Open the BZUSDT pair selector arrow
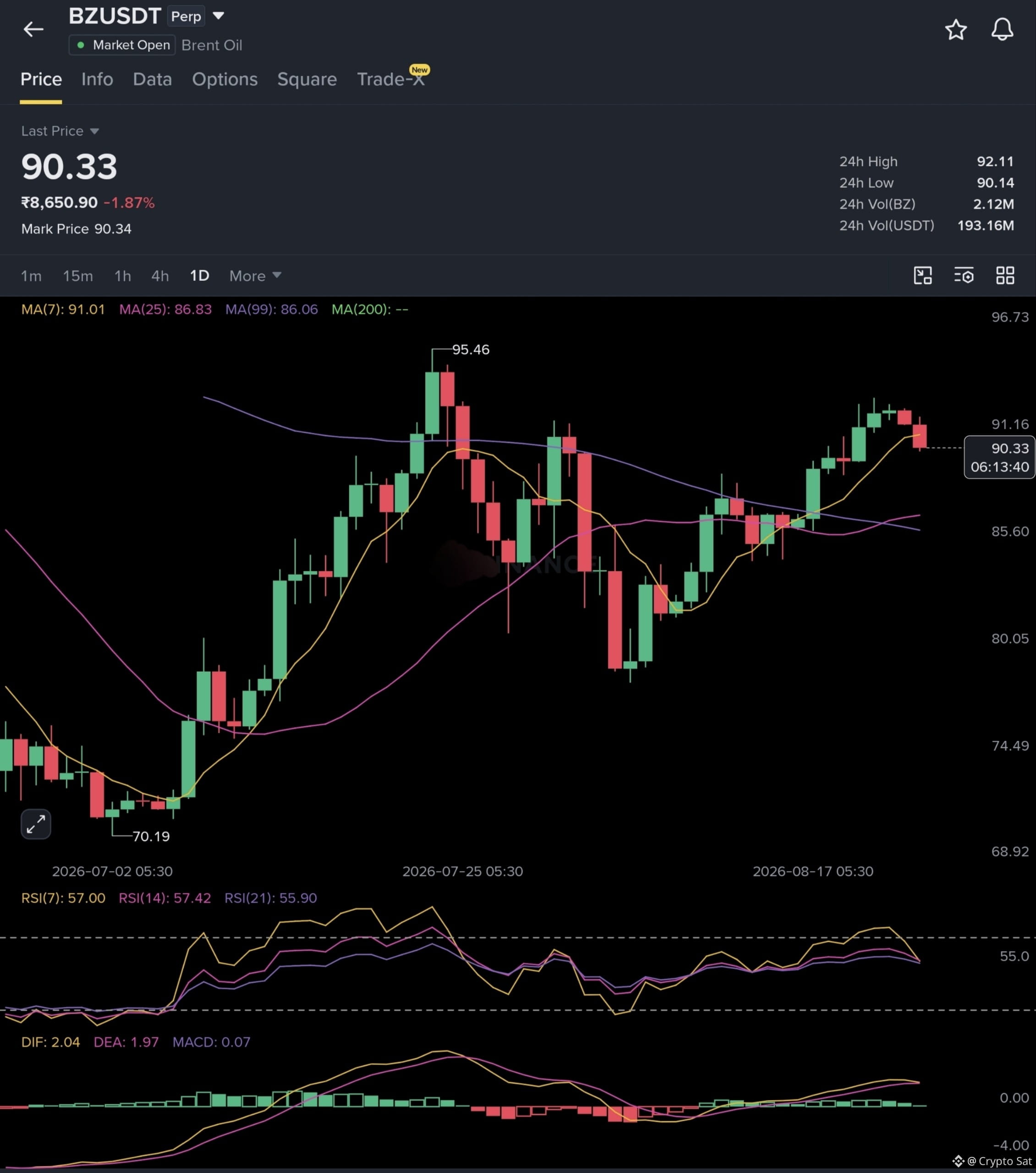Screen dimensions: 1036x1173 click(218, 16)
